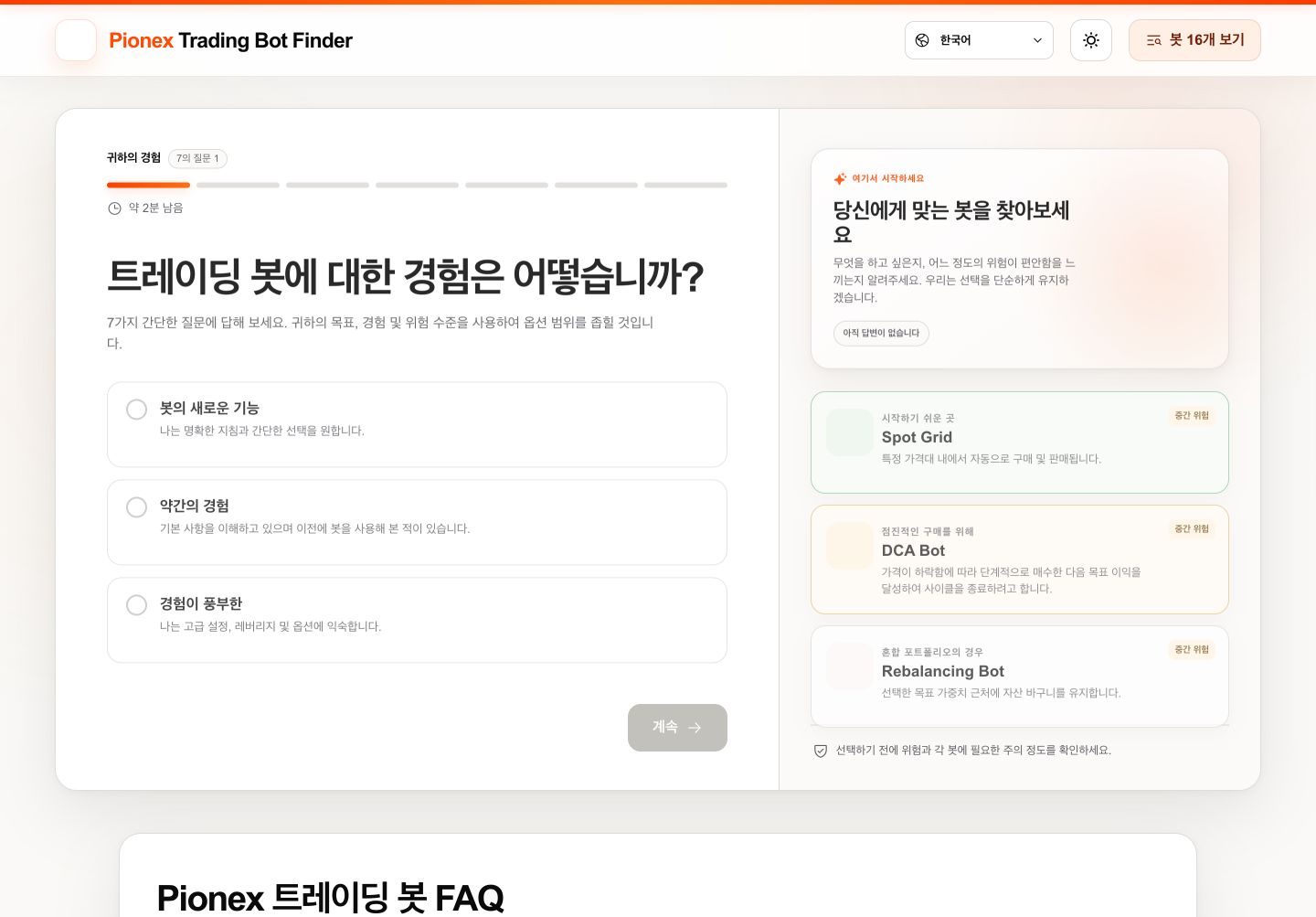The height and width of the screenshot is (917, 1316).
Task: Open the DCA Bot card title
Action: 913,550
